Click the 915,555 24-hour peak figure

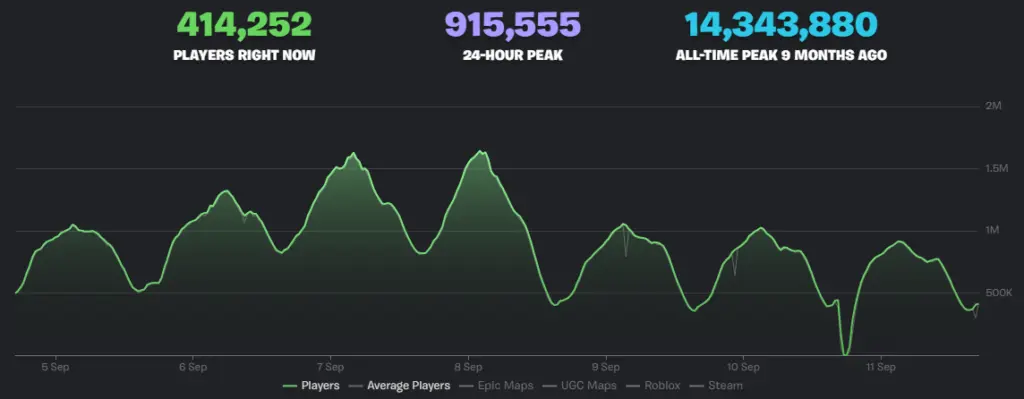click(x=513, y=25)
